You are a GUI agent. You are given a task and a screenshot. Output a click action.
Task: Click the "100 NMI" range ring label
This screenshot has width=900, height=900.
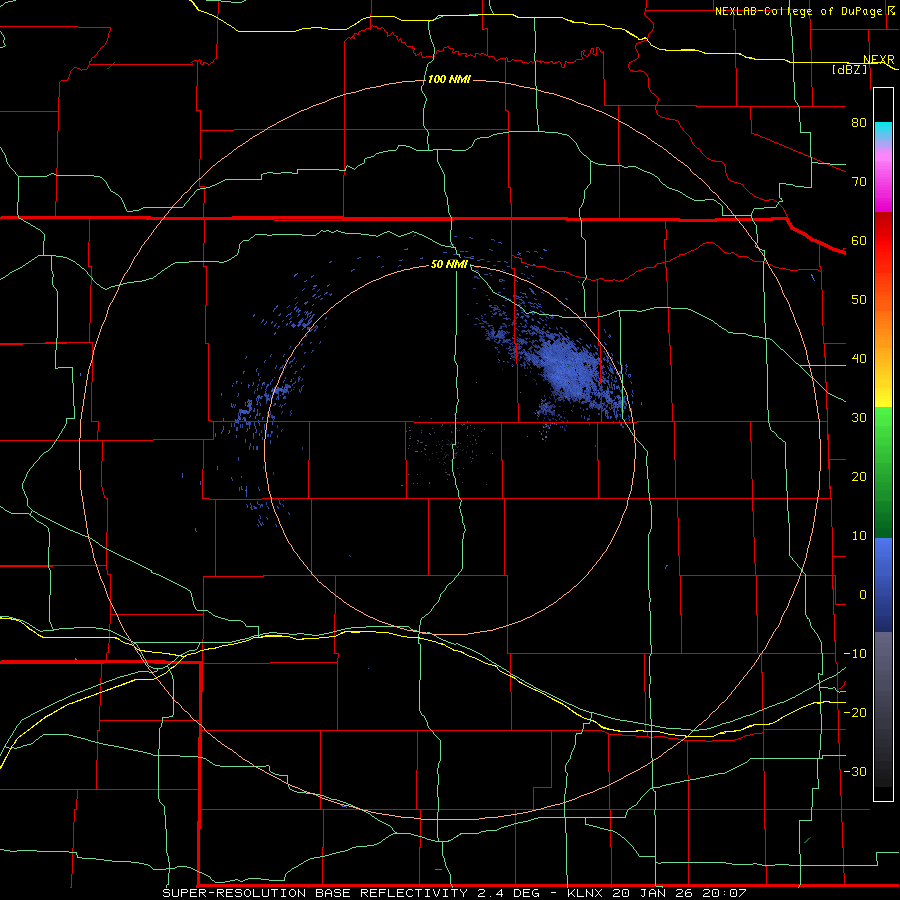pos(449,79)
